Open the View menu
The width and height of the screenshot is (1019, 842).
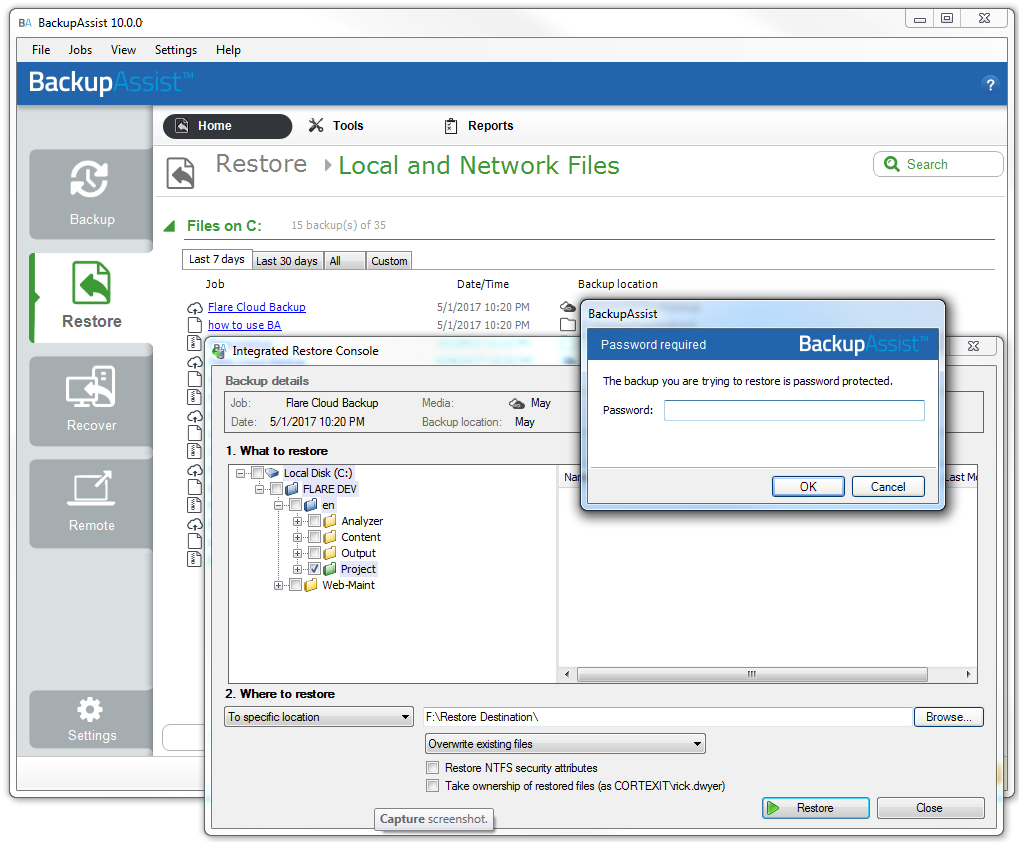click(x=123, y=50)
